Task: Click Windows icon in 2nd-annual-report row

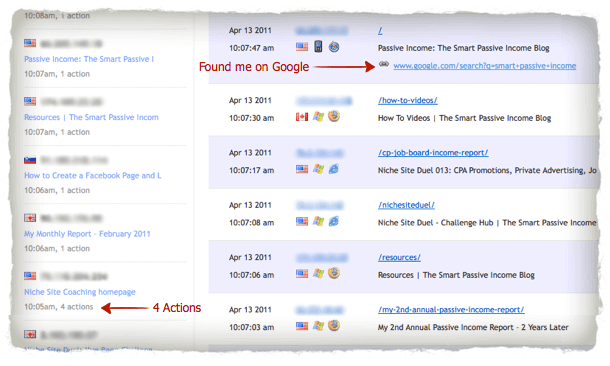Action: tap(318, 326)
